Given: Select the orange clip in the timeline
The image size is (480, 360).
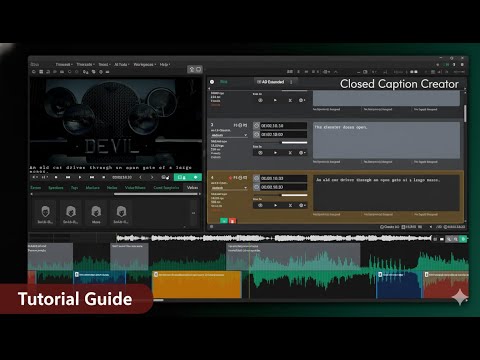Looking at the screenshot, I should click(197, 284).
